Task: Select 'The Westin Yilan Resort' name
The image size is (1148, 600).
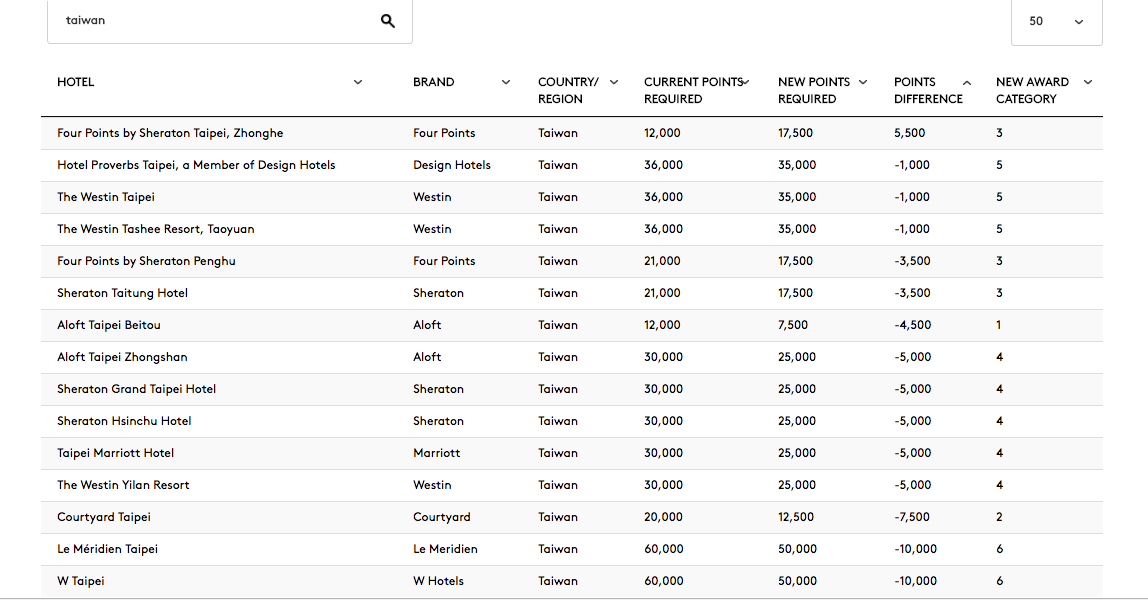Action: [x=123, y=485]
